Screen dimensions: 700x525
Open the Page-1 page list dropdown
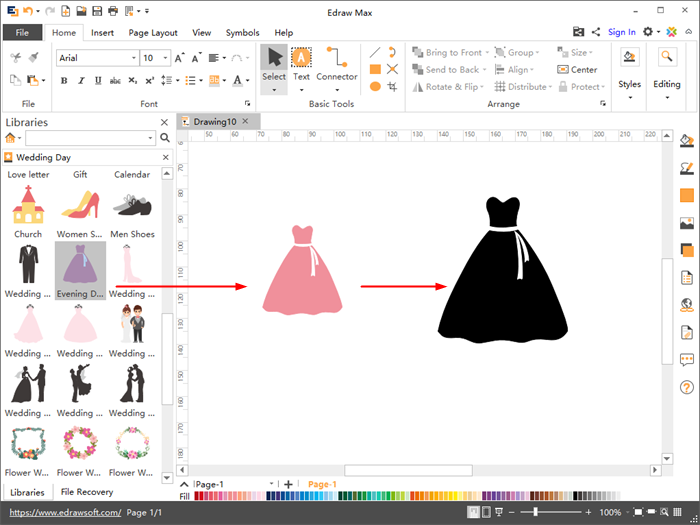click(272, 484)
